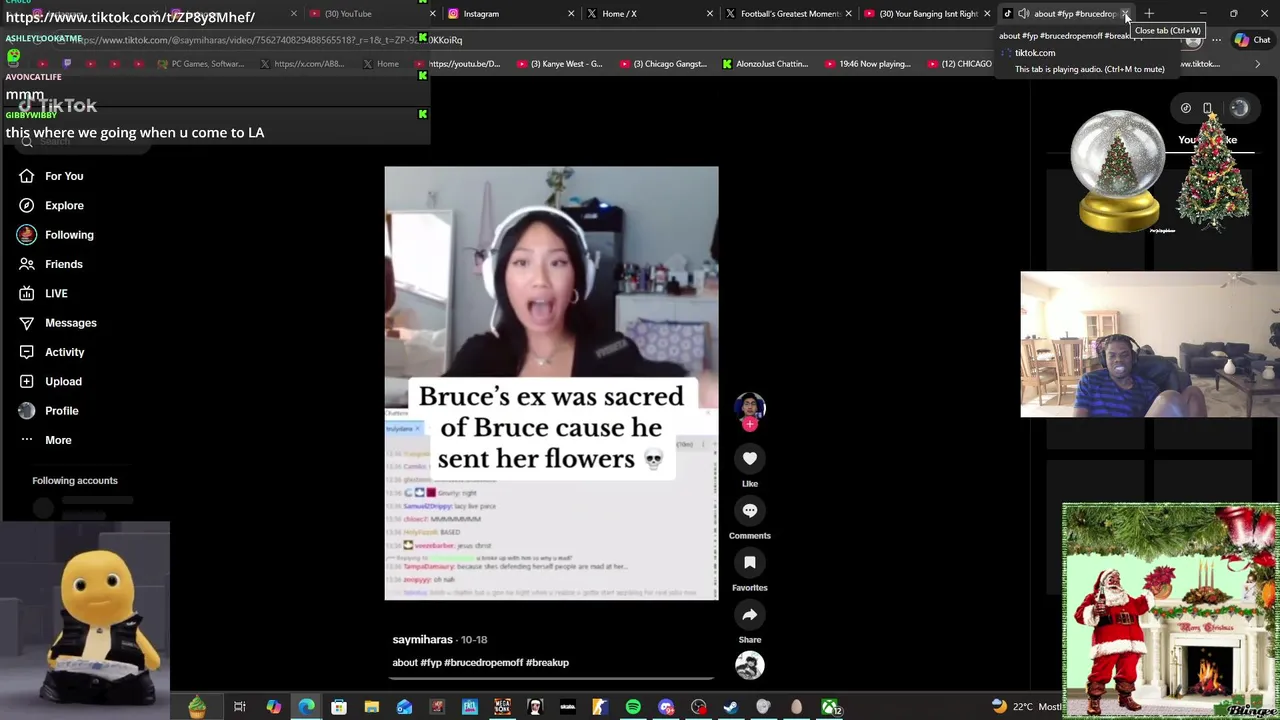Open the video Comments
The height and width of the screenshot is (720, 1280).
[750, 510]
